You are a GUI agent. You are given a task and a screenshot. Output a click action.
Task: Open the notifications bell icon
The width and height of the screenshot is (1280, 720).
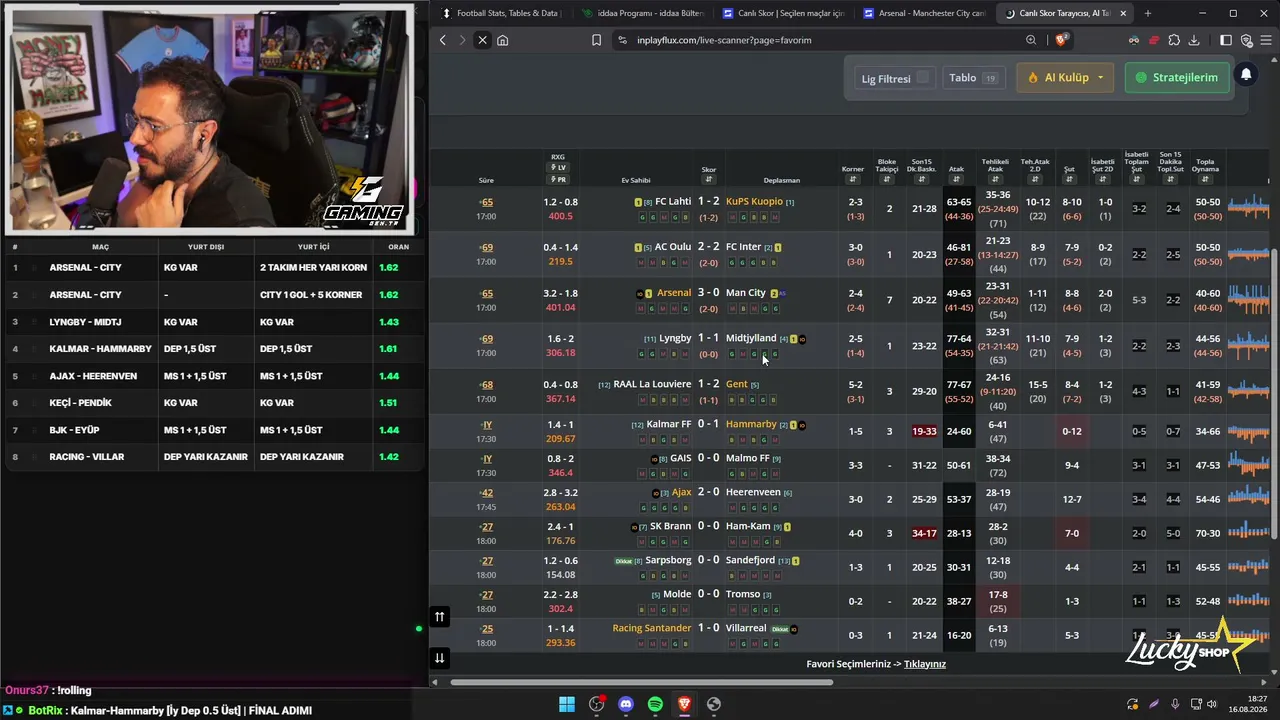1246,75
